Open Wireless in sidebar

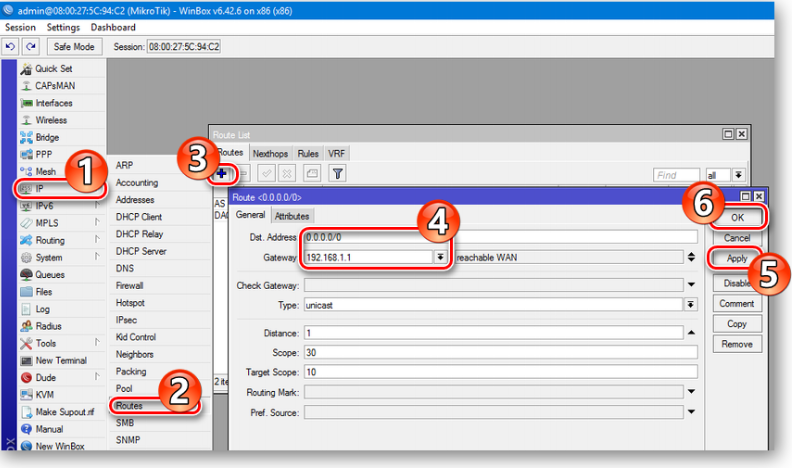62,120
